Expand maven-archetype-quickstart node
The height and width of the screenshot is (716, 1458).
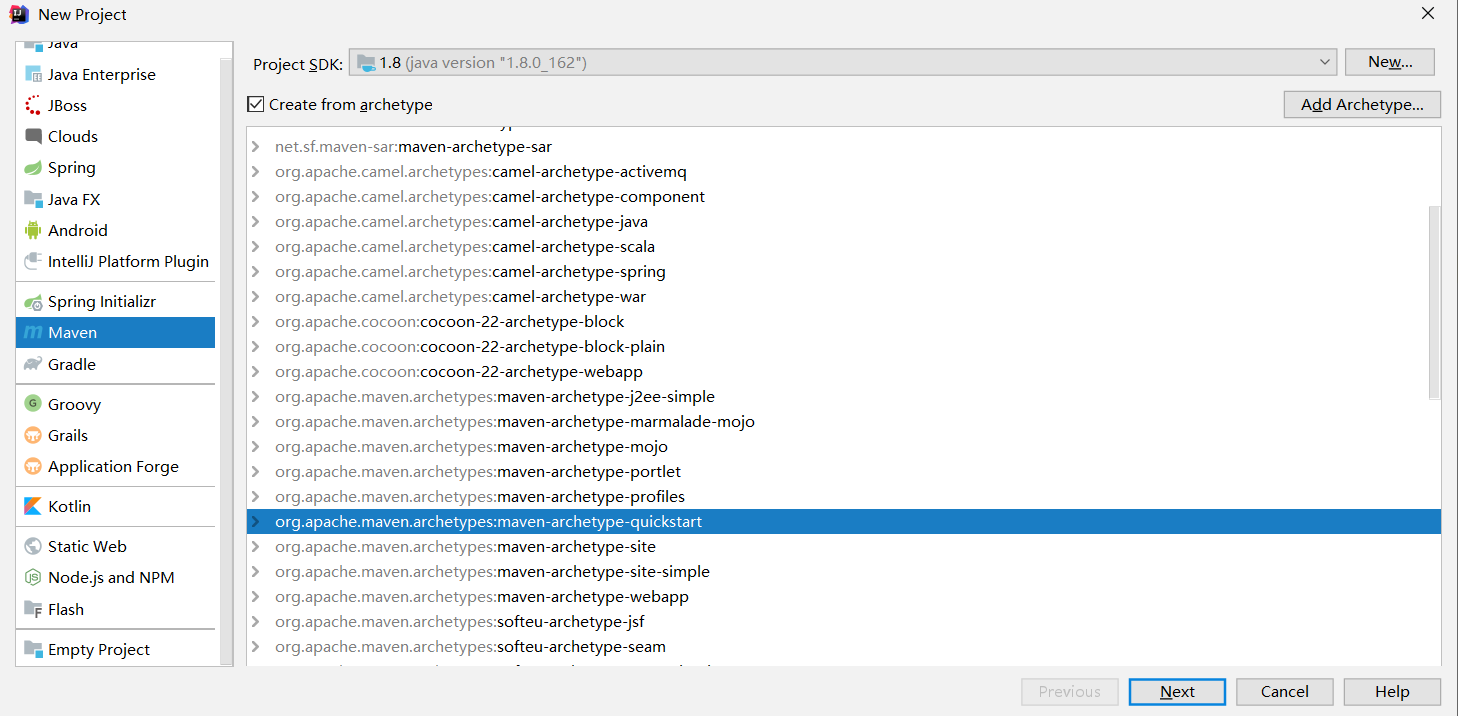pyautogui.click(x=256, y=522)
